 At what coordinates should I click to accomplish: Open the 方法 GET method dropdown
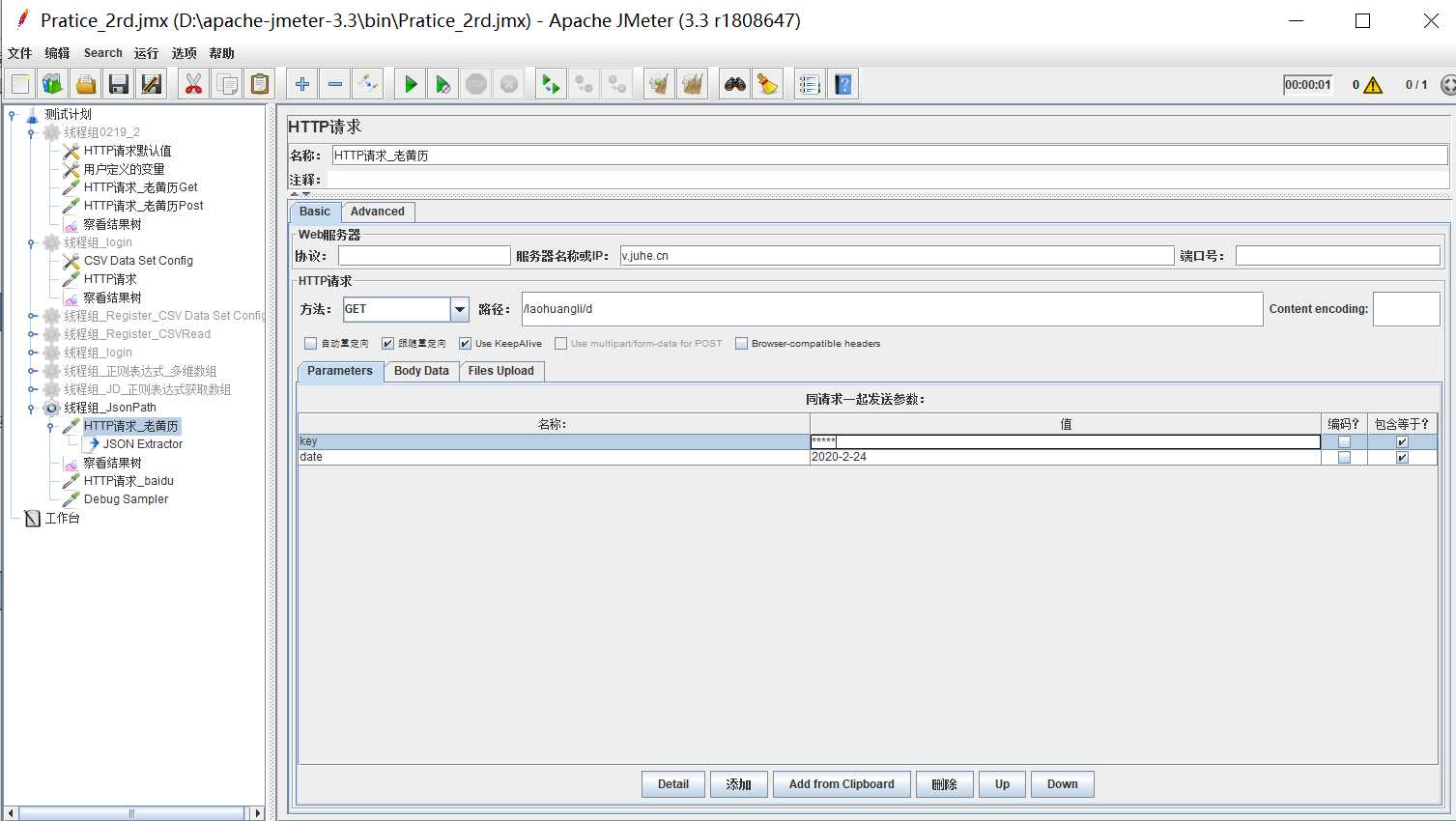pyautogui.click(x=460, y=309)
